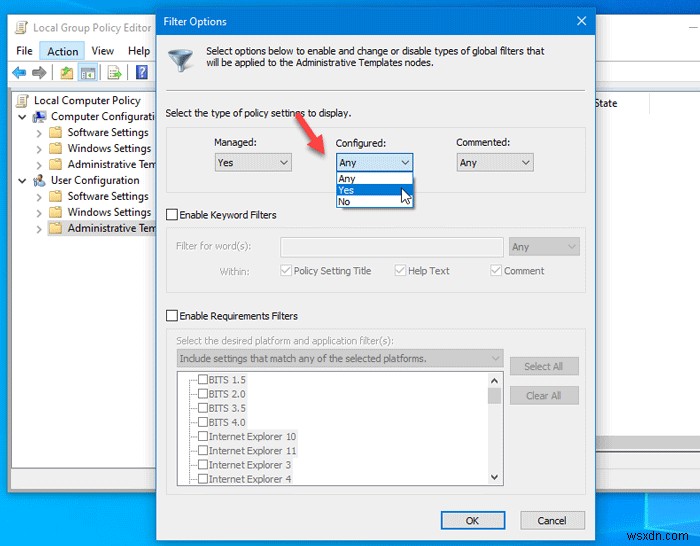Click the platform list scroll down arrow
Screen dimensions: 700x546
494,477
